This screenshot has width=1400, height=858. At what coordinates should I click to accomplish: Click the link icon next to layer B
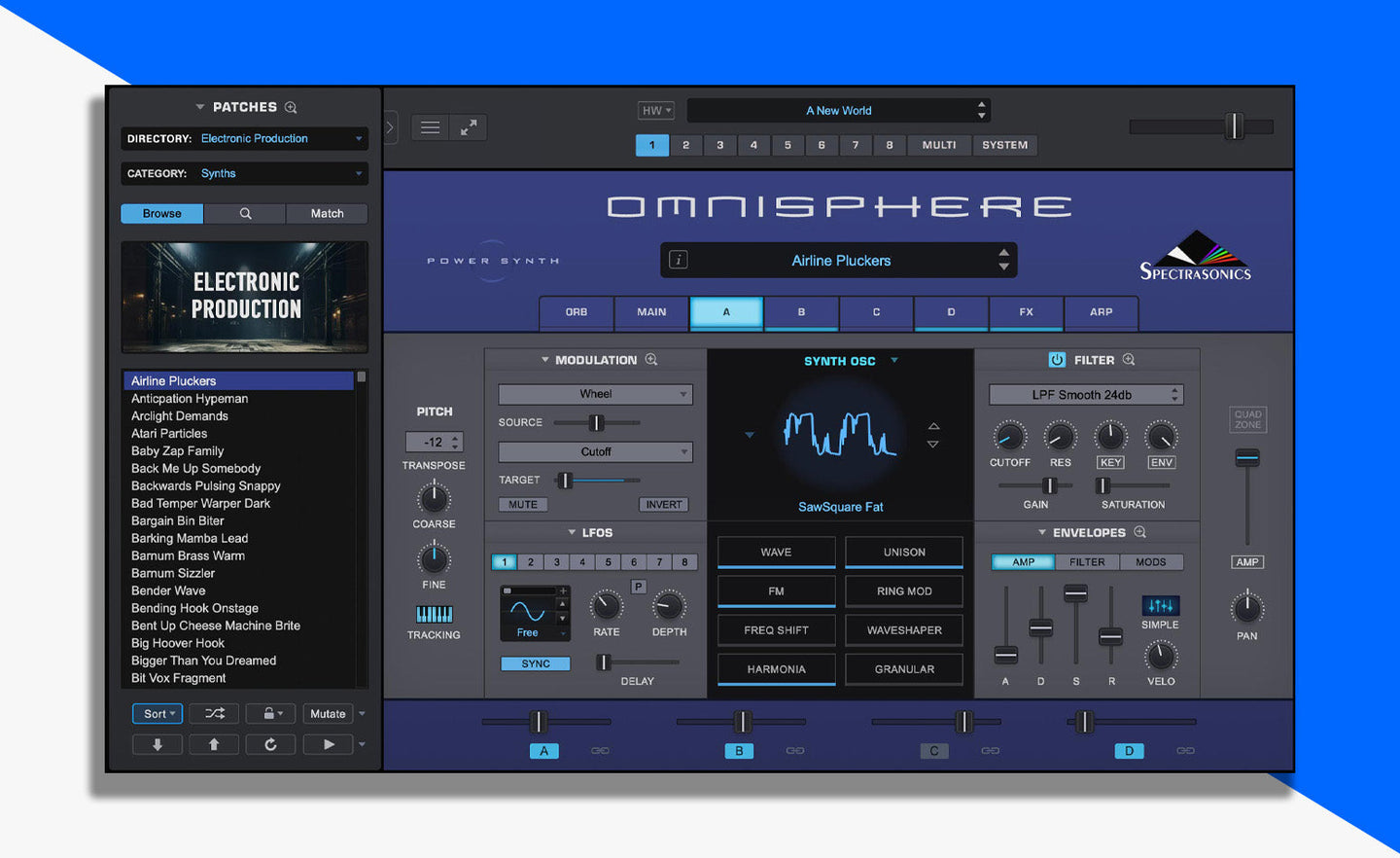(x=795, y=751)
